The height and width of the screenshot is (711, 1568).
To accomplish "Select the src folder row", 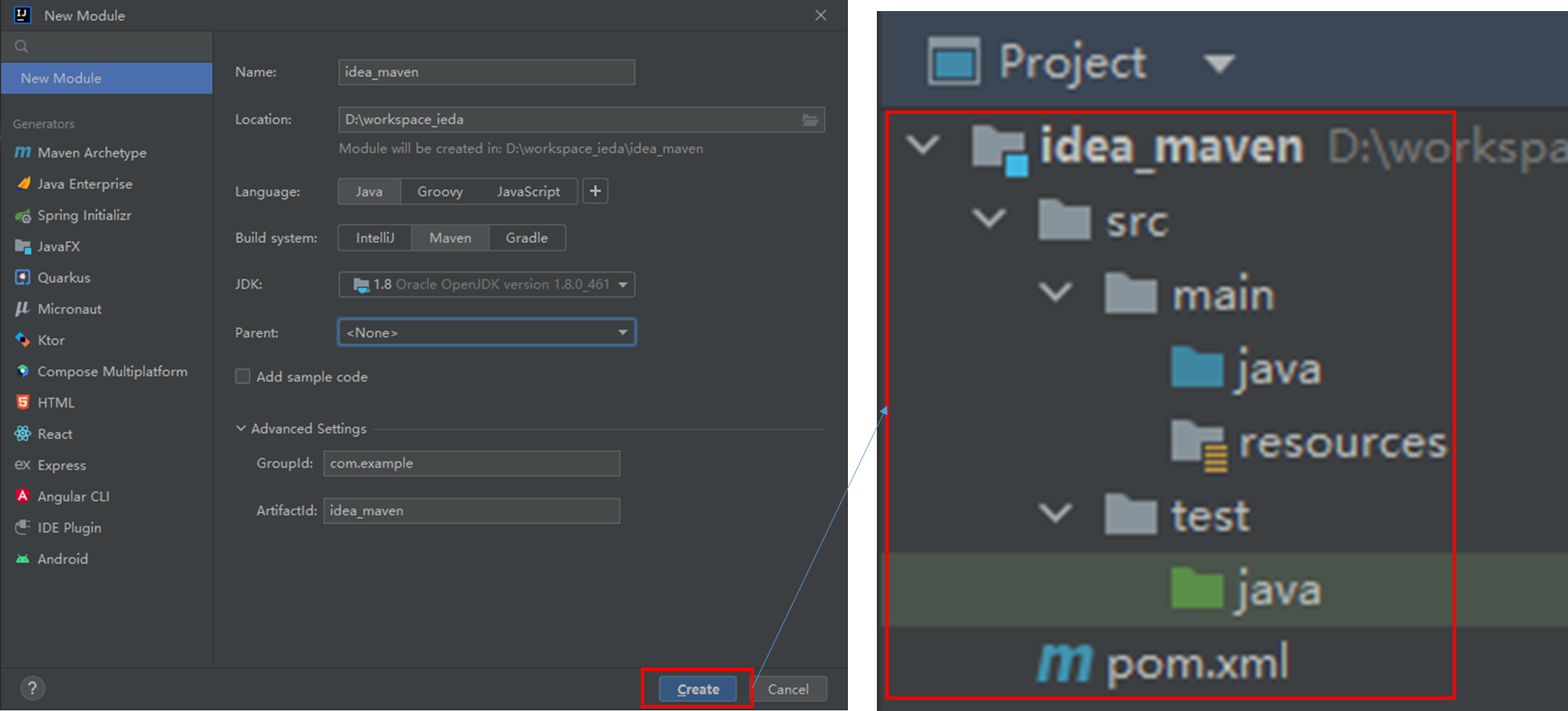I will tap(1103, 222).
